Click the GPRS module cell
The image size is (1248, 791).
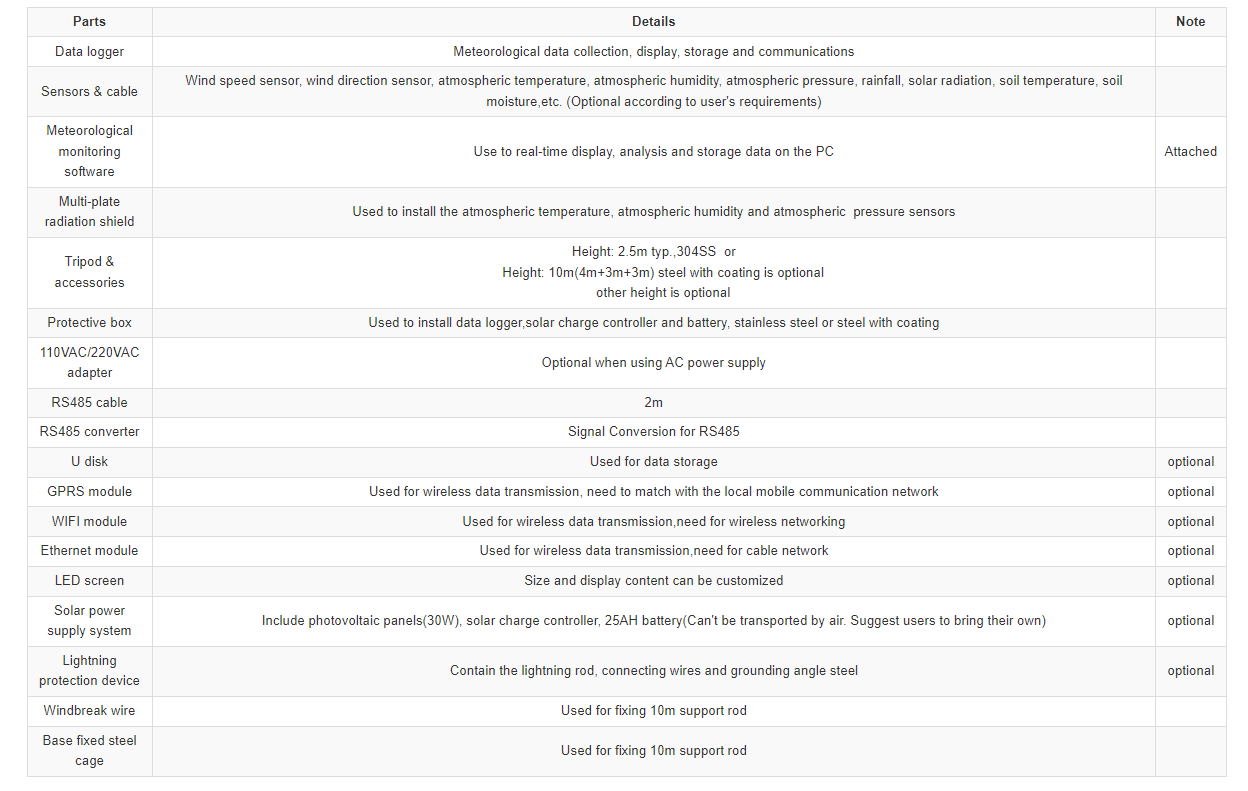pyautogui.click(x=89, y=492)
